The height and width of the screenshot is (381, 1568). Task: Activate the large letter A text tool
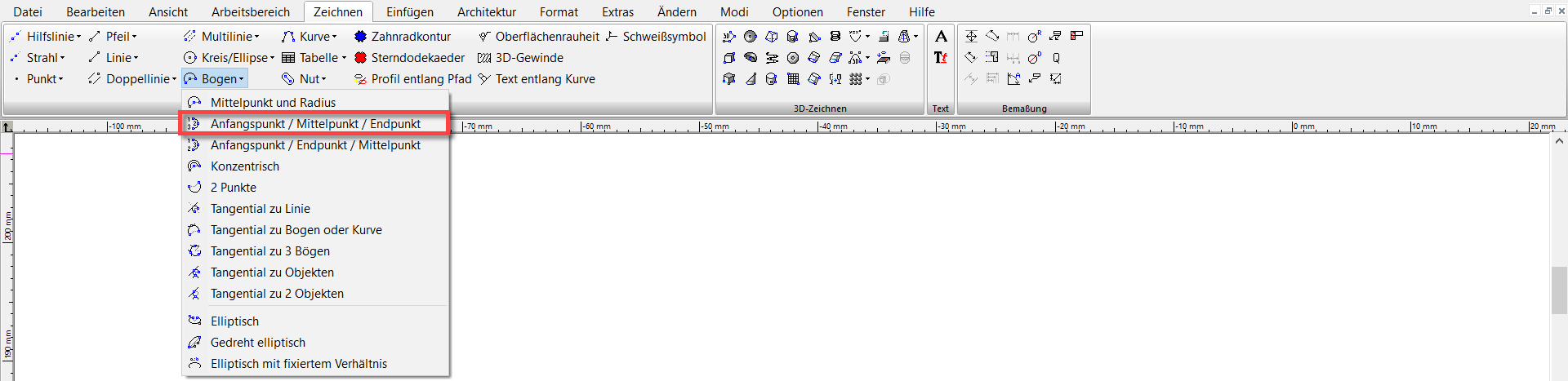[942, 37]
